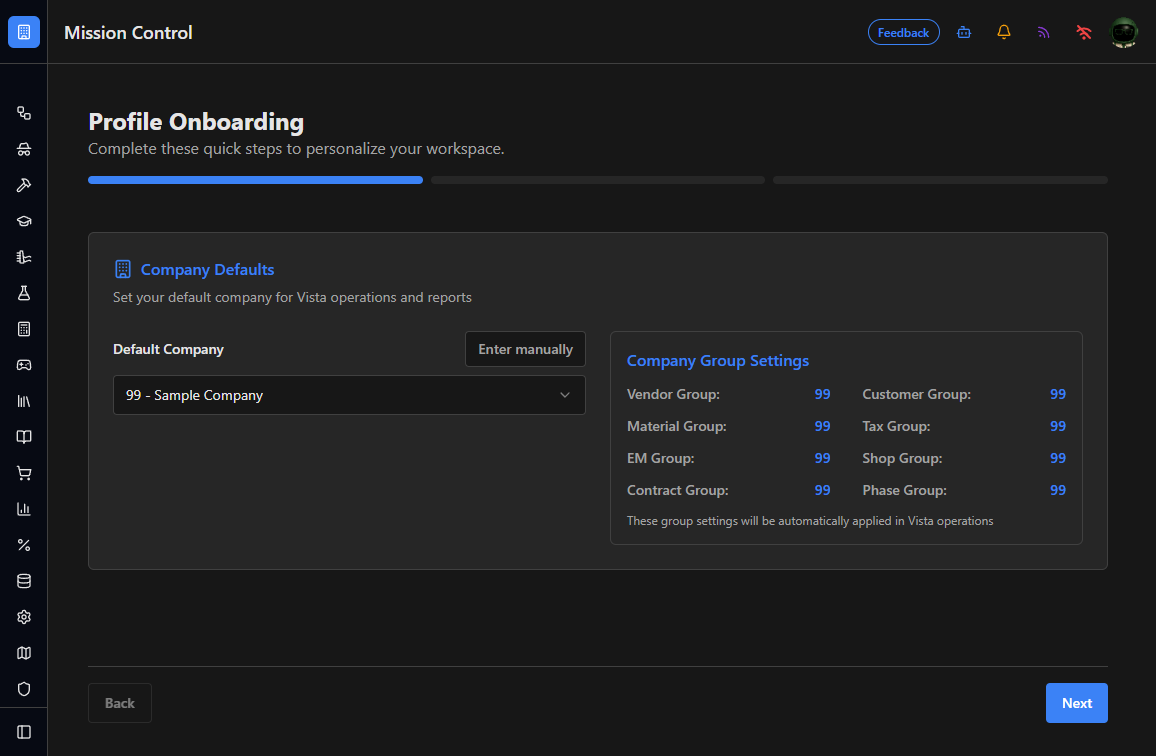Image resolution: width=1156 pixels, height=756 pixels.
Task: Open the hammer tools sidebar icon
Action: (24, 185)
